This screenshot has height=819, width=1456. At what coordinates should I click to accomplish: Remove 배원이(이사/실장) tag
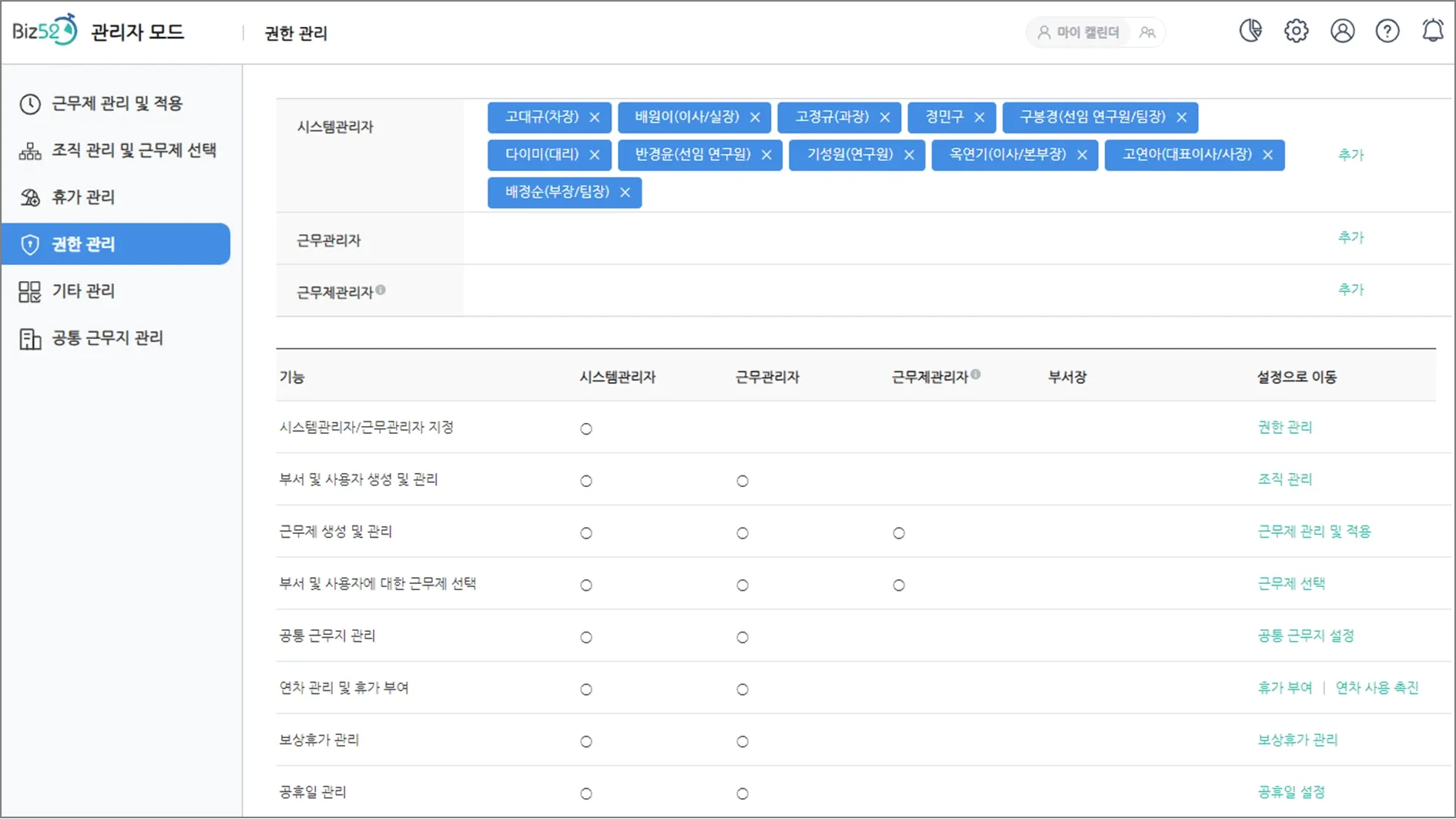coord(755,117)
